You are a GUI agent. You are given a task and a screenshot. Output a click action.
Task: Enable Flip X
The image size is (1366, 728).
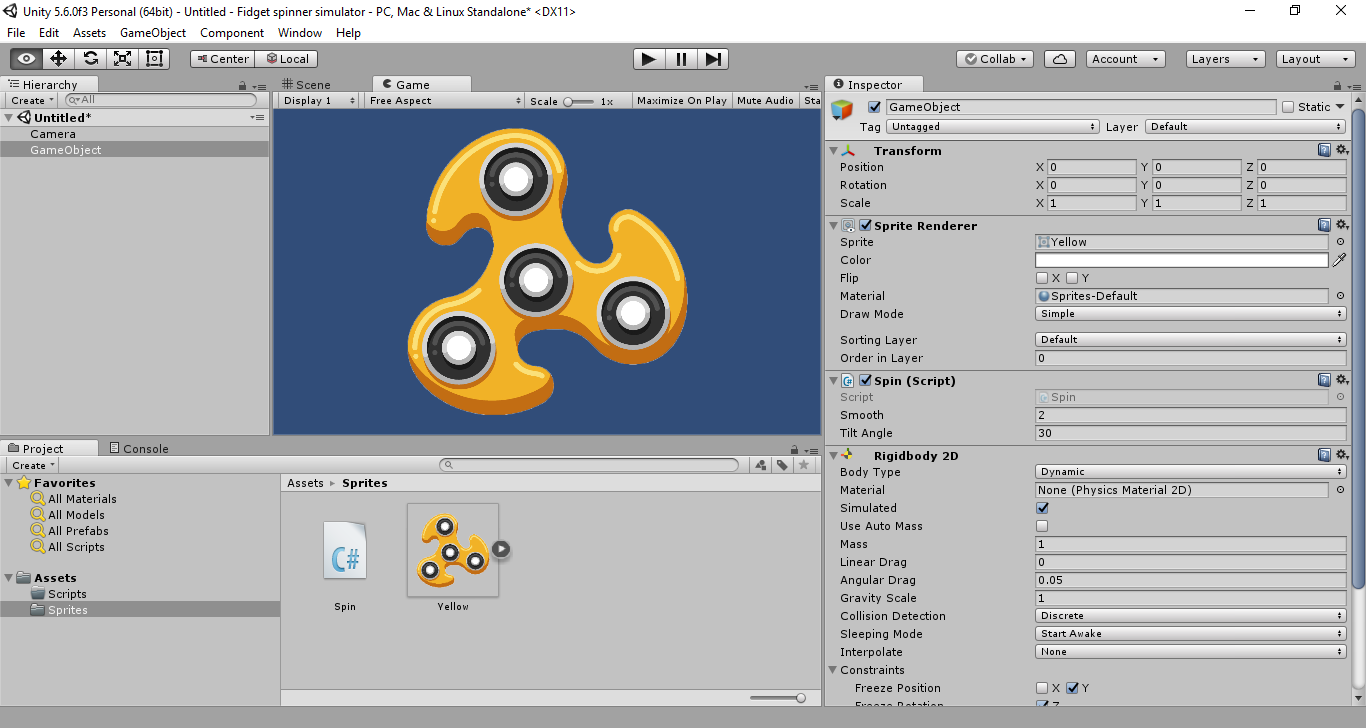[1042, 278]
